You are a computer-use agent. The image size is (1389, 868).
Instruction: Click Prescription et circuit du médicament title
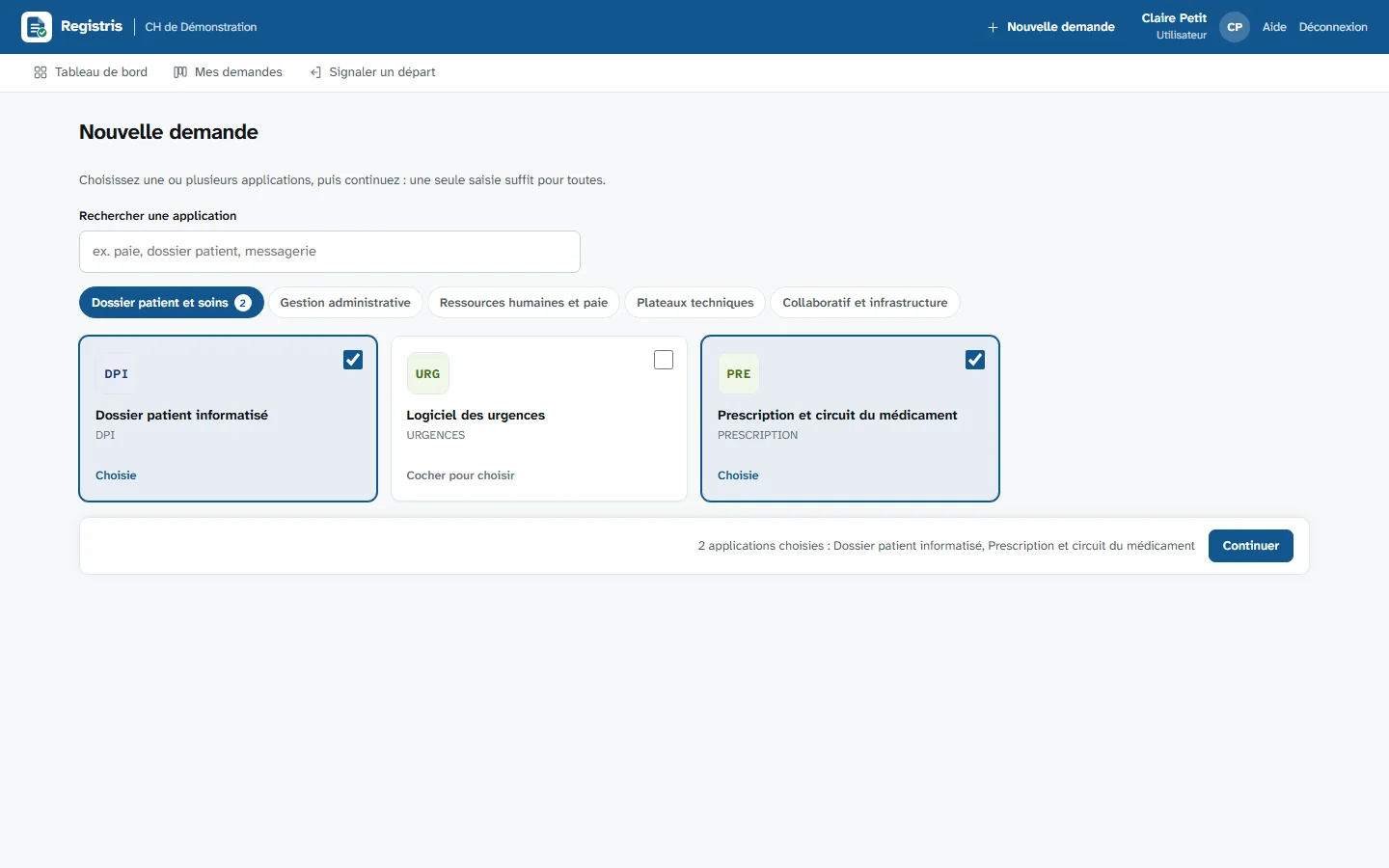coord(837,415)
